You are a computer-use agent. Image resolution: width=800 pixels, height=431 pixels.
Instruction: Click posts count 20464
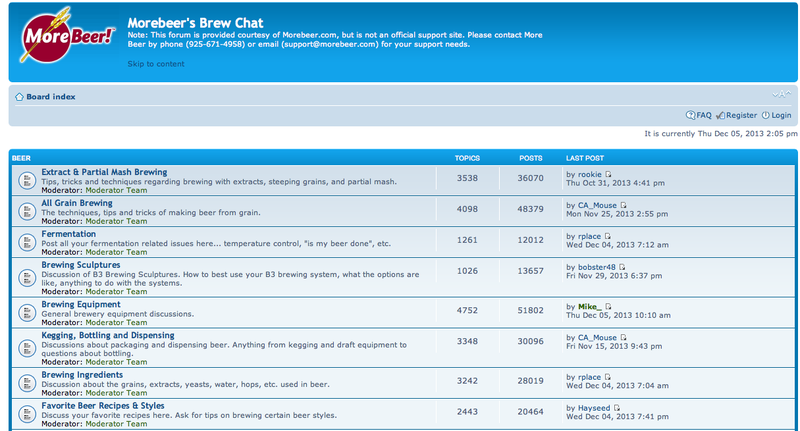(x=531, y=412)
